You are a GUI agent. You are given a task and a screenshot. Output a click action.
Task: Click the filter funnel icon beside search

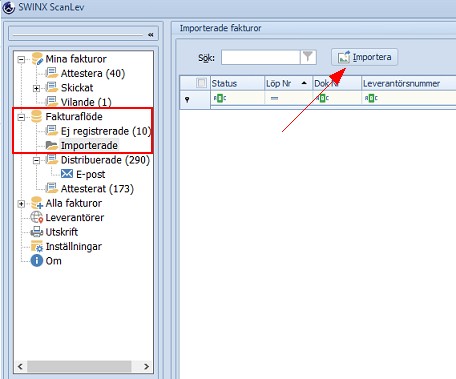308,57
